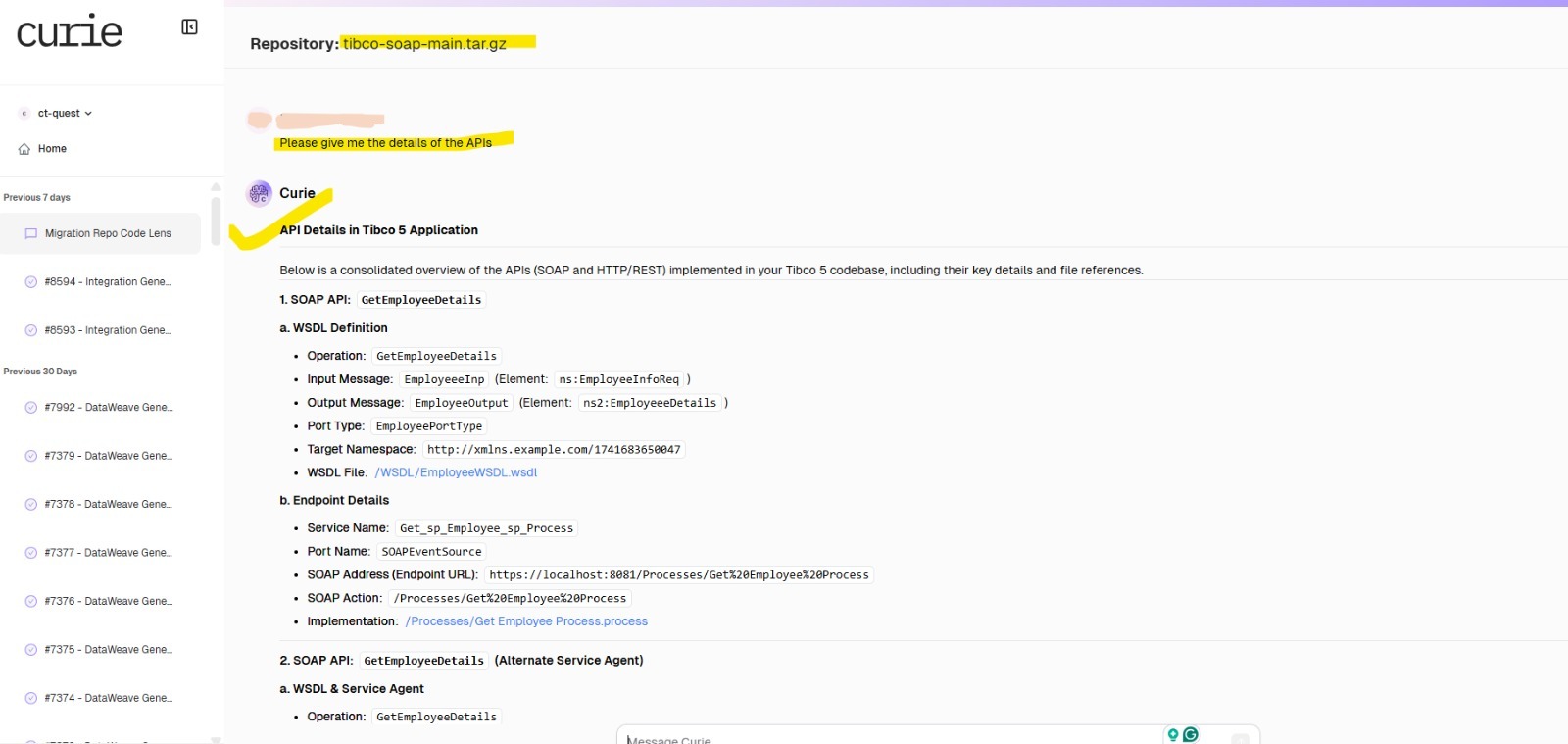
Task: Open the #7992 DataWeave Gene history item
Action: pyautogui.click(x=108, y=407)
